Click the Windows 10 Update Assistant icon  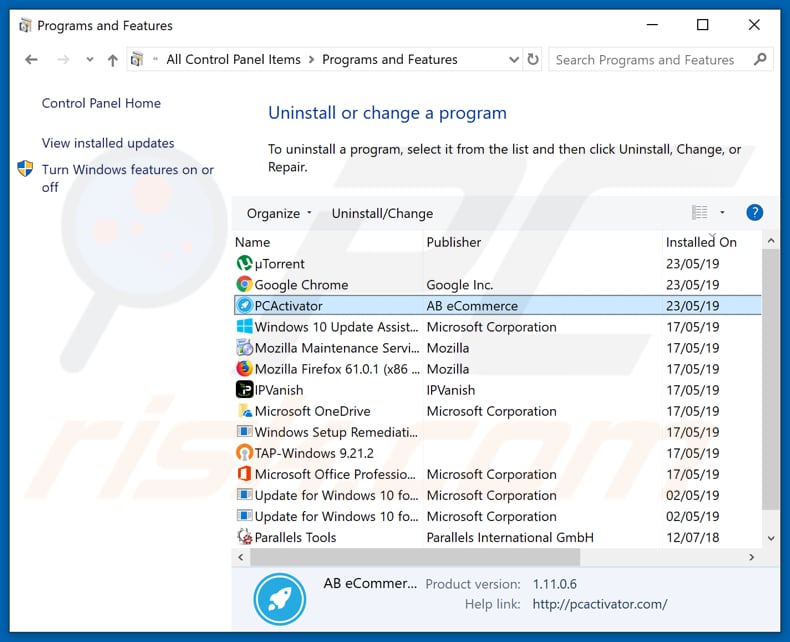point(244,327)
